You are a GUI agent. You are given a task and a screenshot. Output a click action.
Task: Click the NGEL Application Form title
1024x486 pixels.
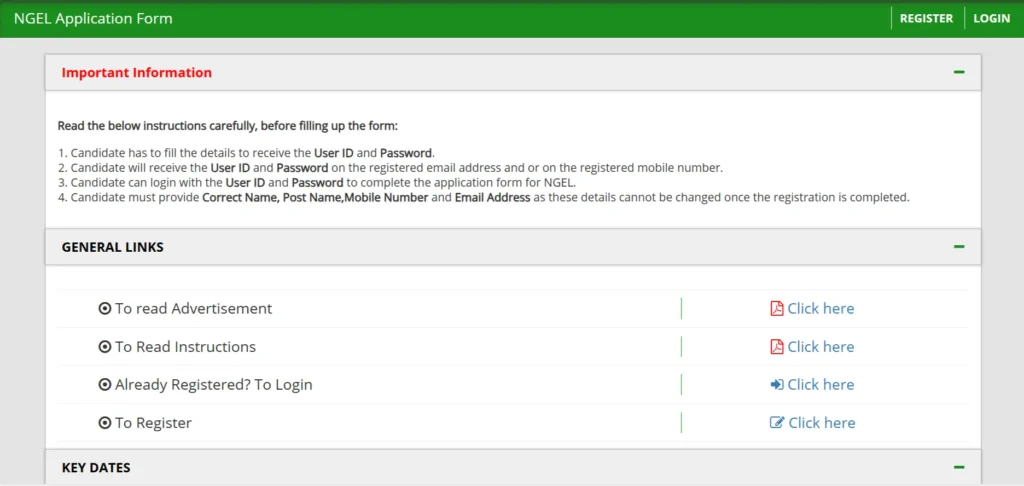coord(93,18)
